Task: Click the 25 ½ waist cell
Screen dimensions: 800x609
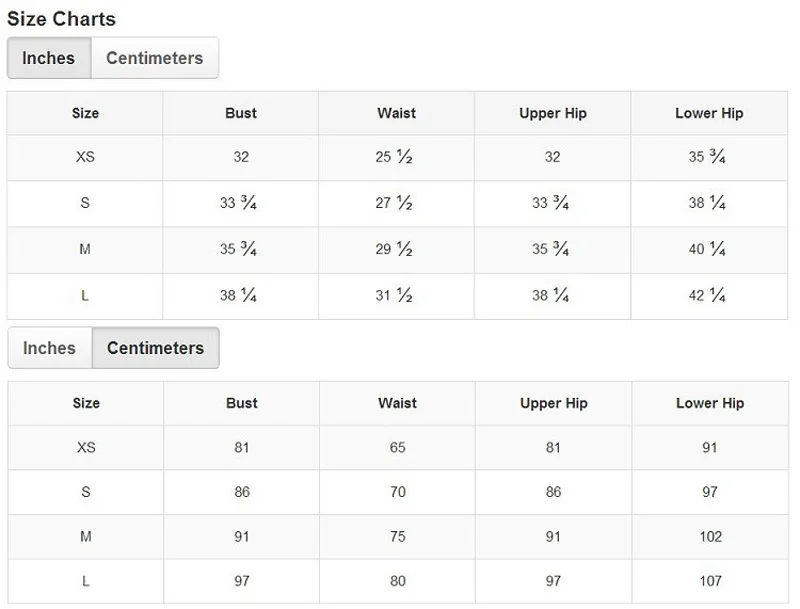Action: (x=396, y=157)
